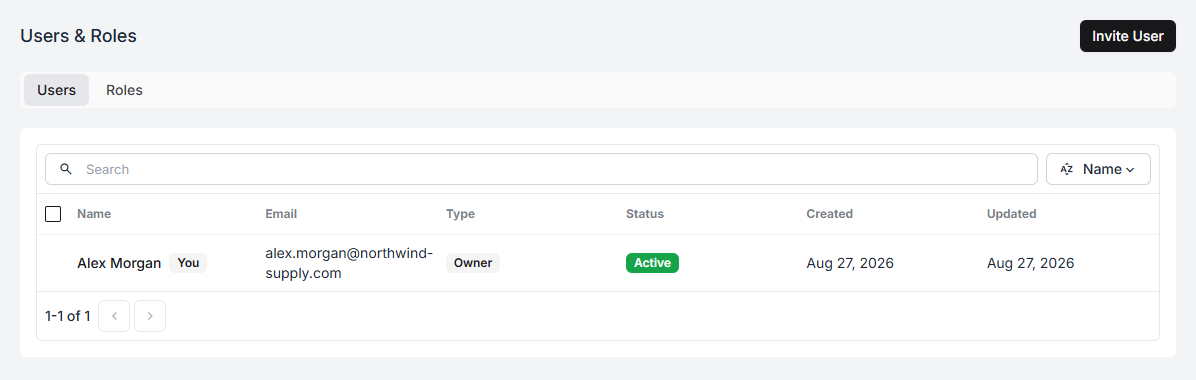
Task: Go to next page arrow
Action: pyautogui.click(x=150, y=316)
